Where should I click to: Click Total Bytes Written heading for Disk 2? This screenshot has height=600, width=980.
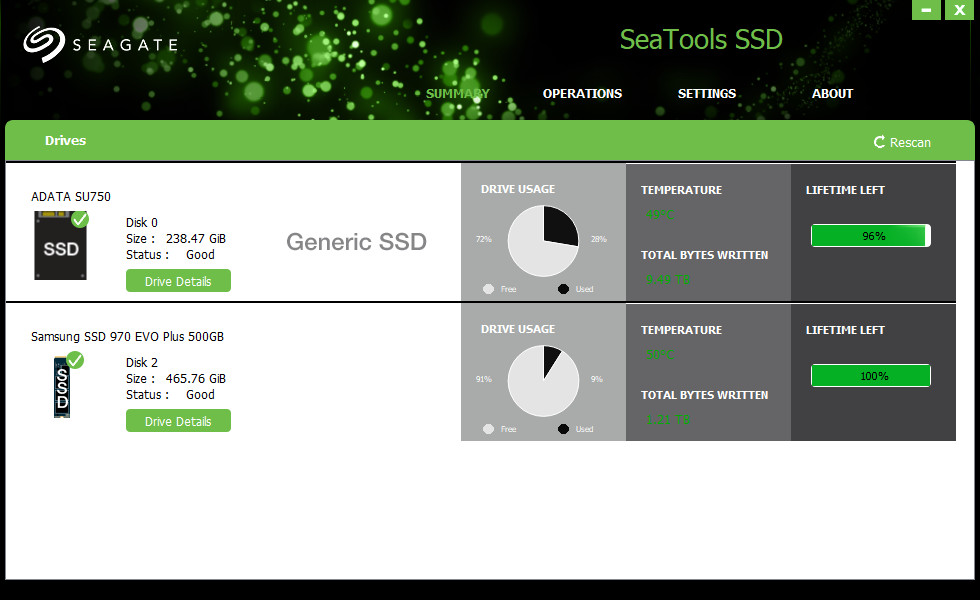coord(704,395)
